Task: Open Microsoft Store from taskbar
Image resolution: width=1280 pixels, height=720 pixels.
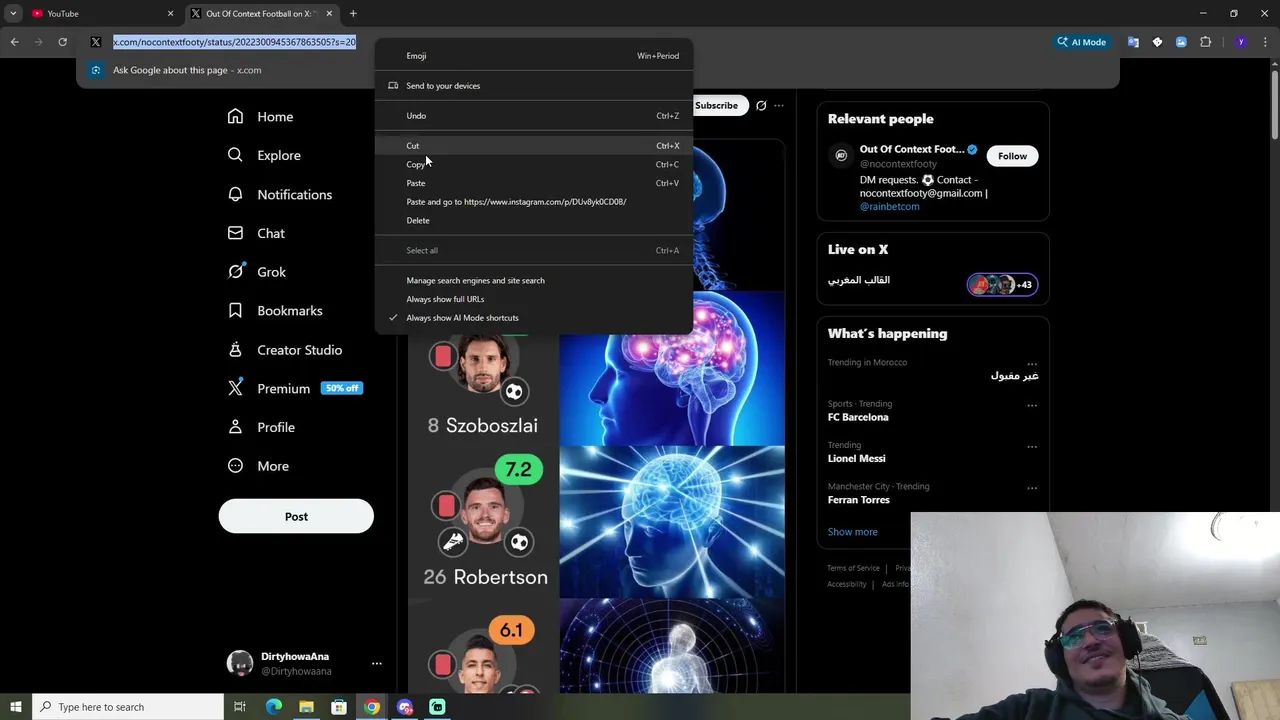Action: [x=339, y=707]
